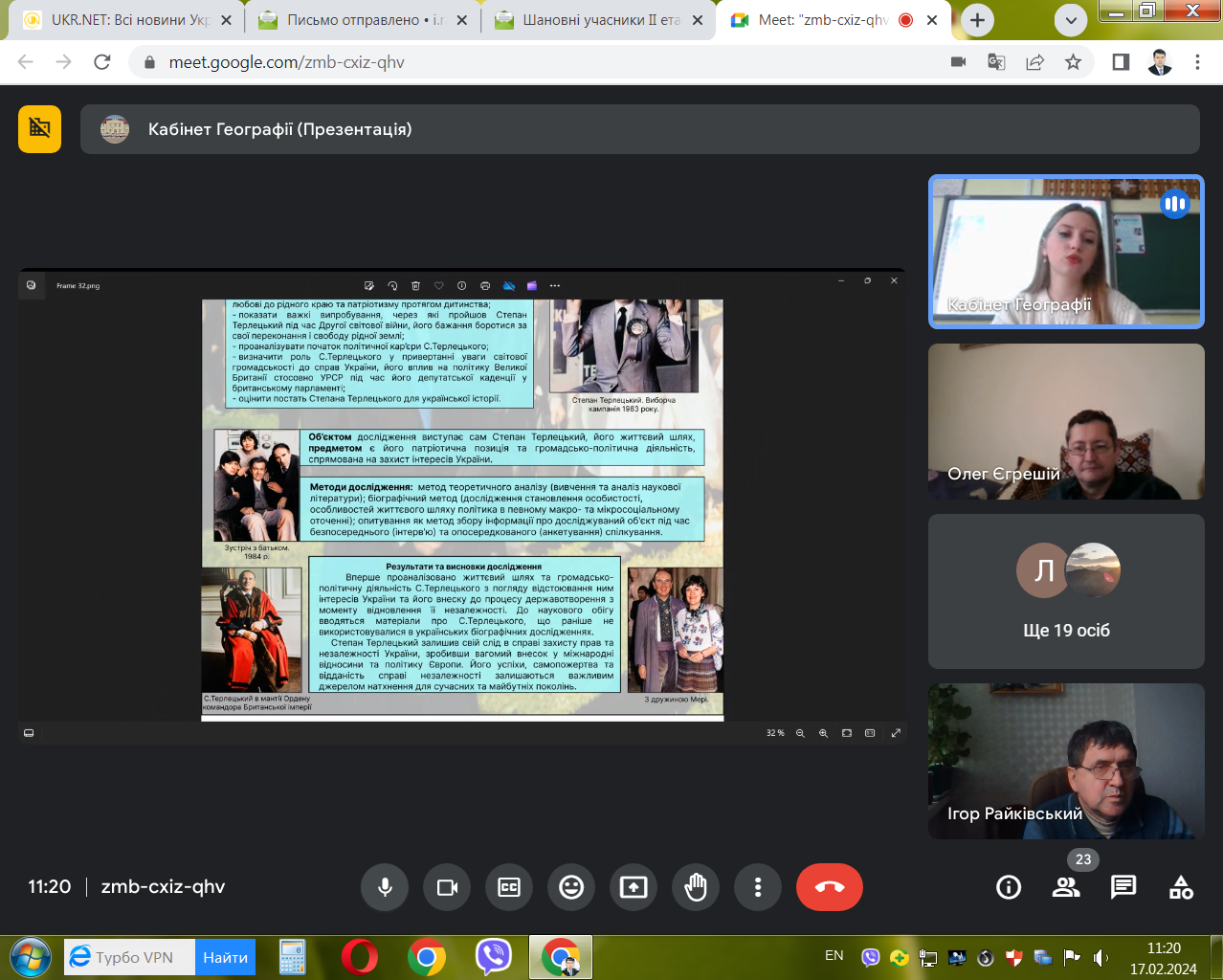
Task: Open Chrome's three-dot browser menu
Action: tap(1197, 62)
